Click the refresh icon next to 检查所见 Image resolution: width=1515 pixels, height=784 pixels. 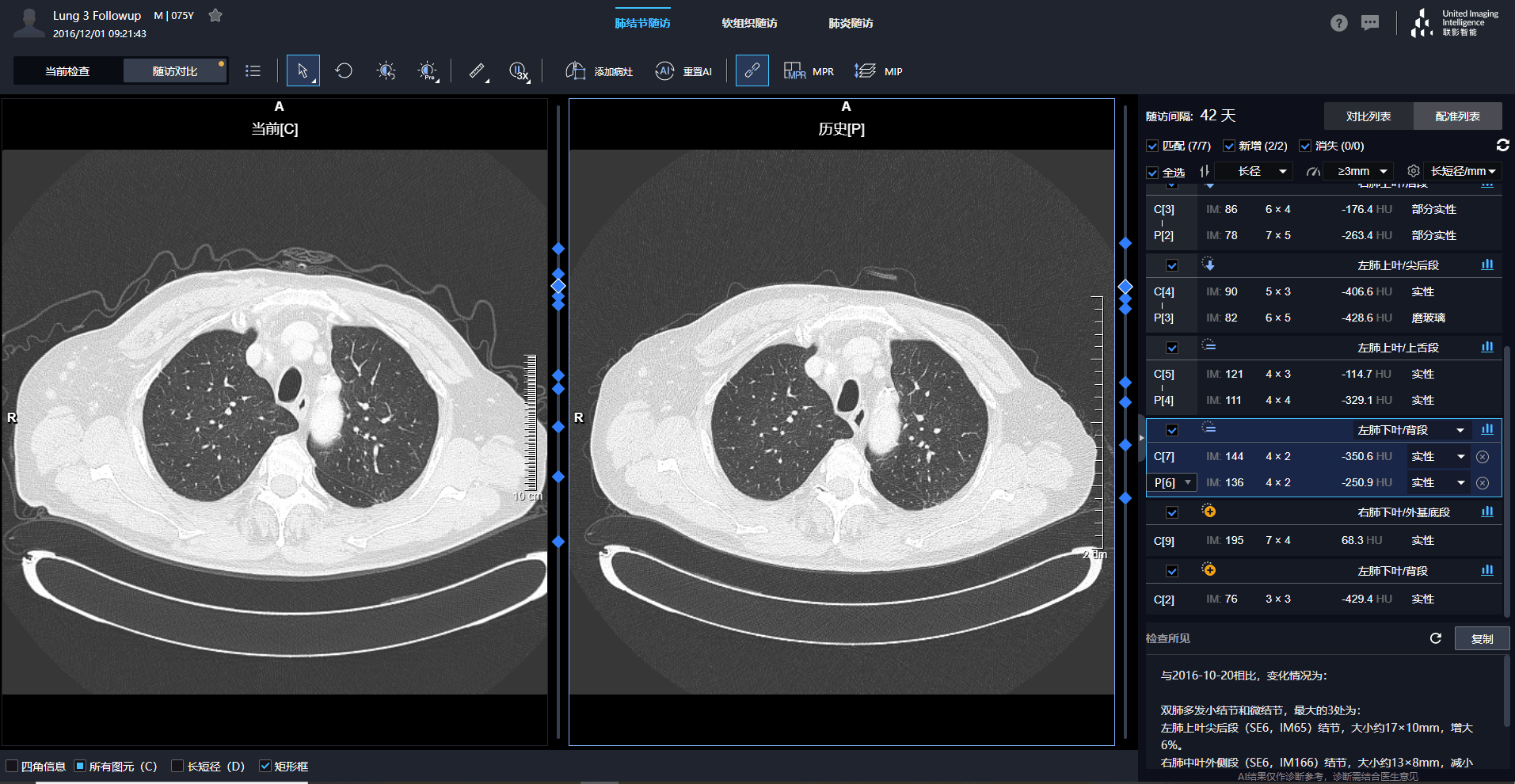pyautogui.click(x=1435, y=638)
